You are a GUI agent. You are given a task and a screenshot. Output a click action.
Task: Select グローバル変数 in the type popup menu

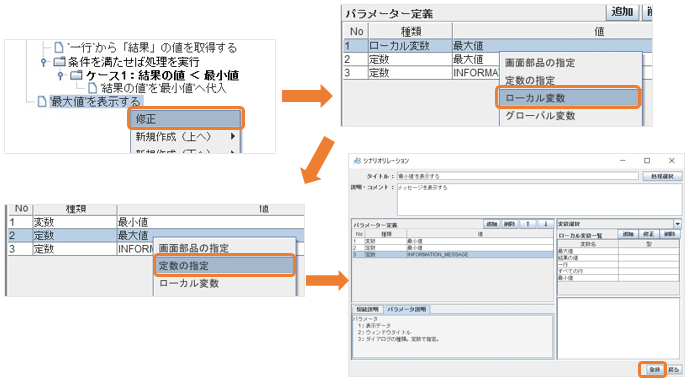pyautogui.click(x=570, y=116)
